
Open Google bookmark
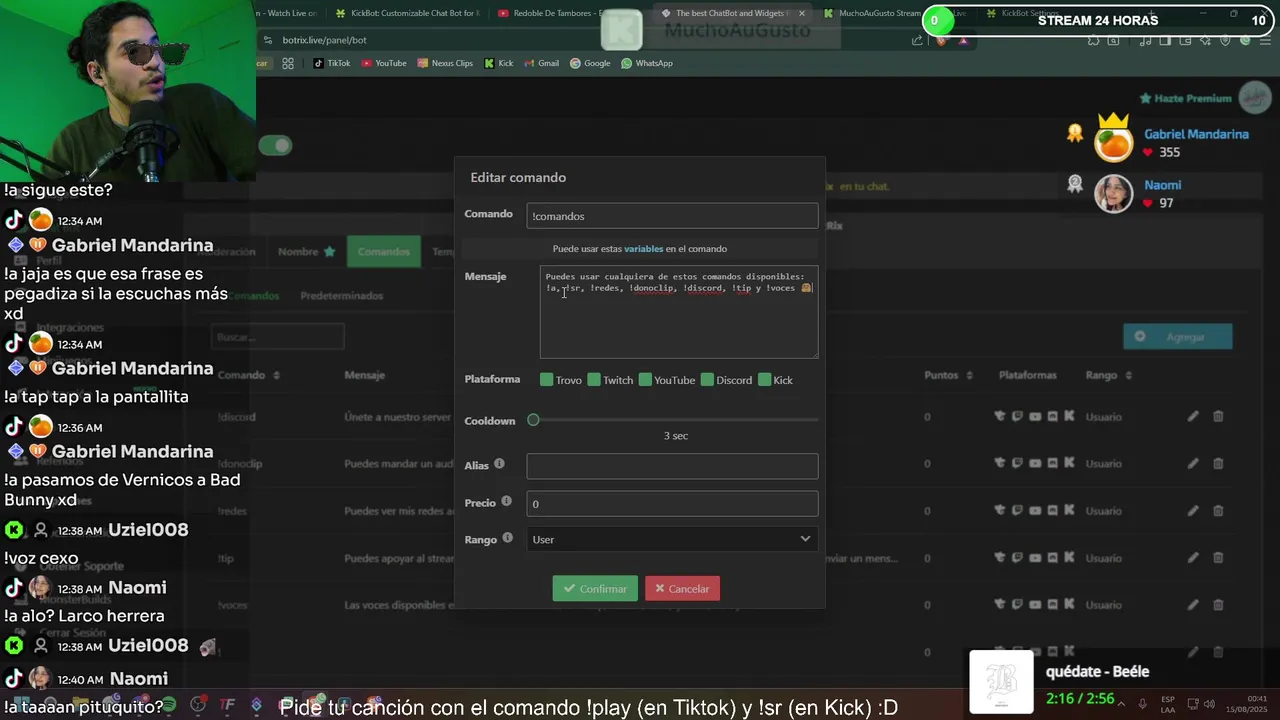[590, 63]
